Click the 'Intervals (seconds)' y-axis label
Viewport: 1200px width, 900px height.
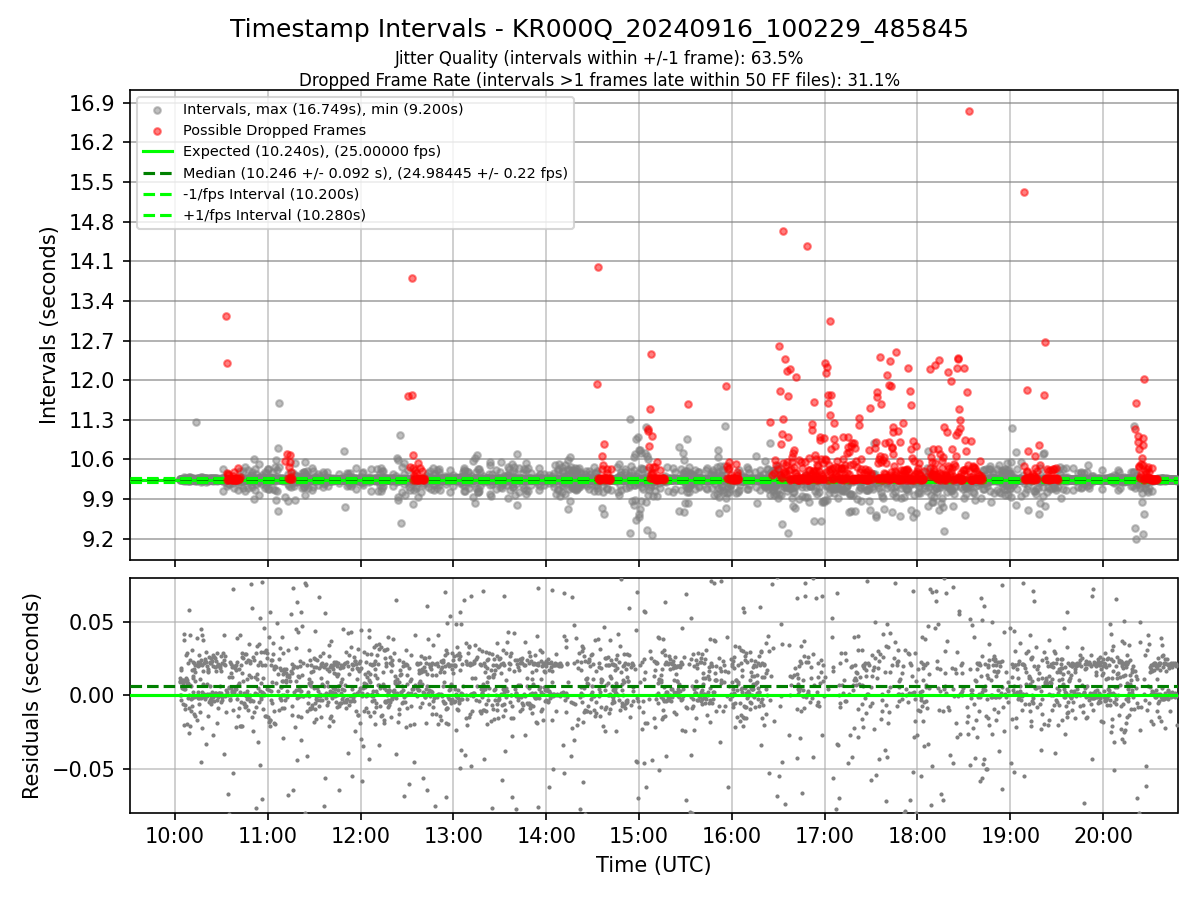tap(48, 325)
